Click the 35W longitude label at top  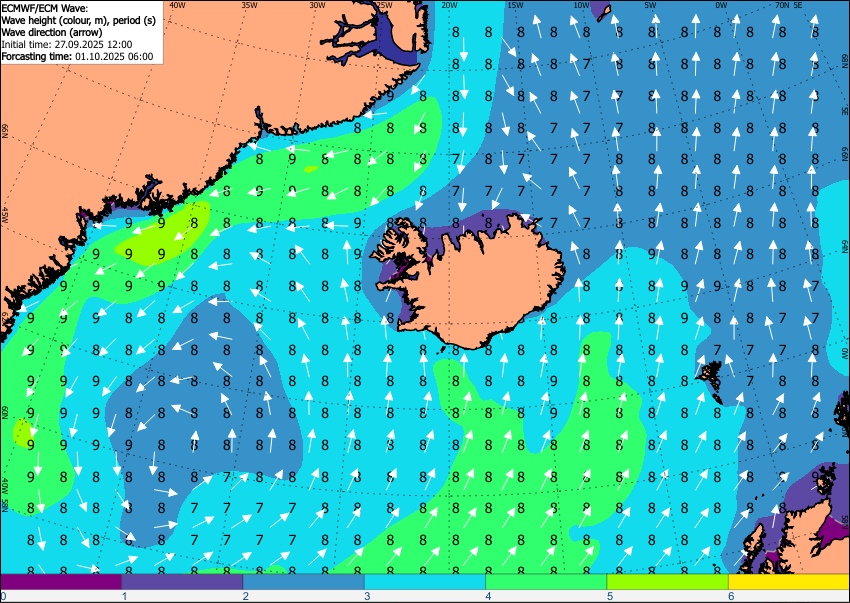point(249,5)
